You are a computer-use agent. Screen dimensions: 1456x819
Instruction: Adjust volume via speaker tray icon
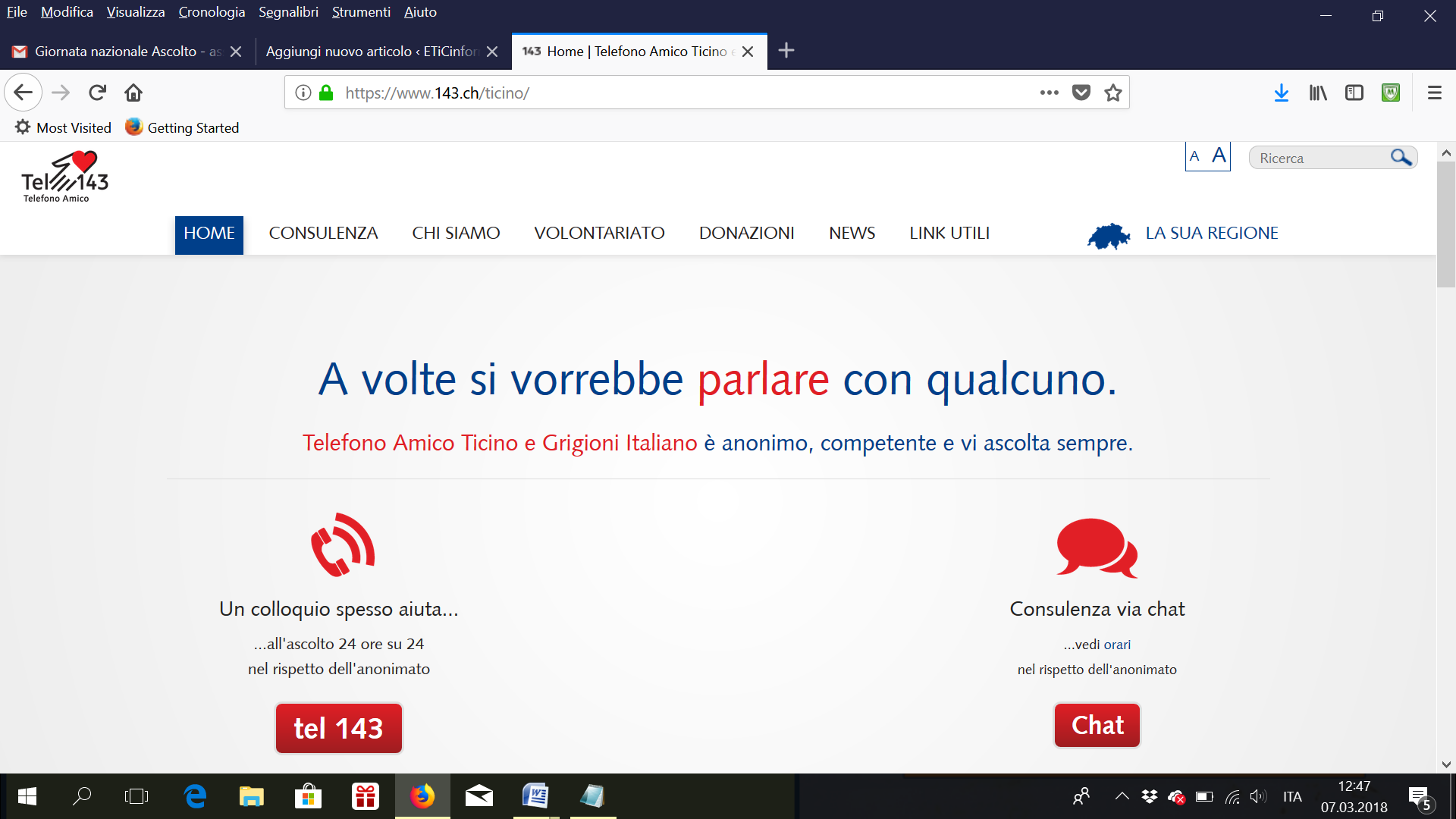coord(1258,796)
